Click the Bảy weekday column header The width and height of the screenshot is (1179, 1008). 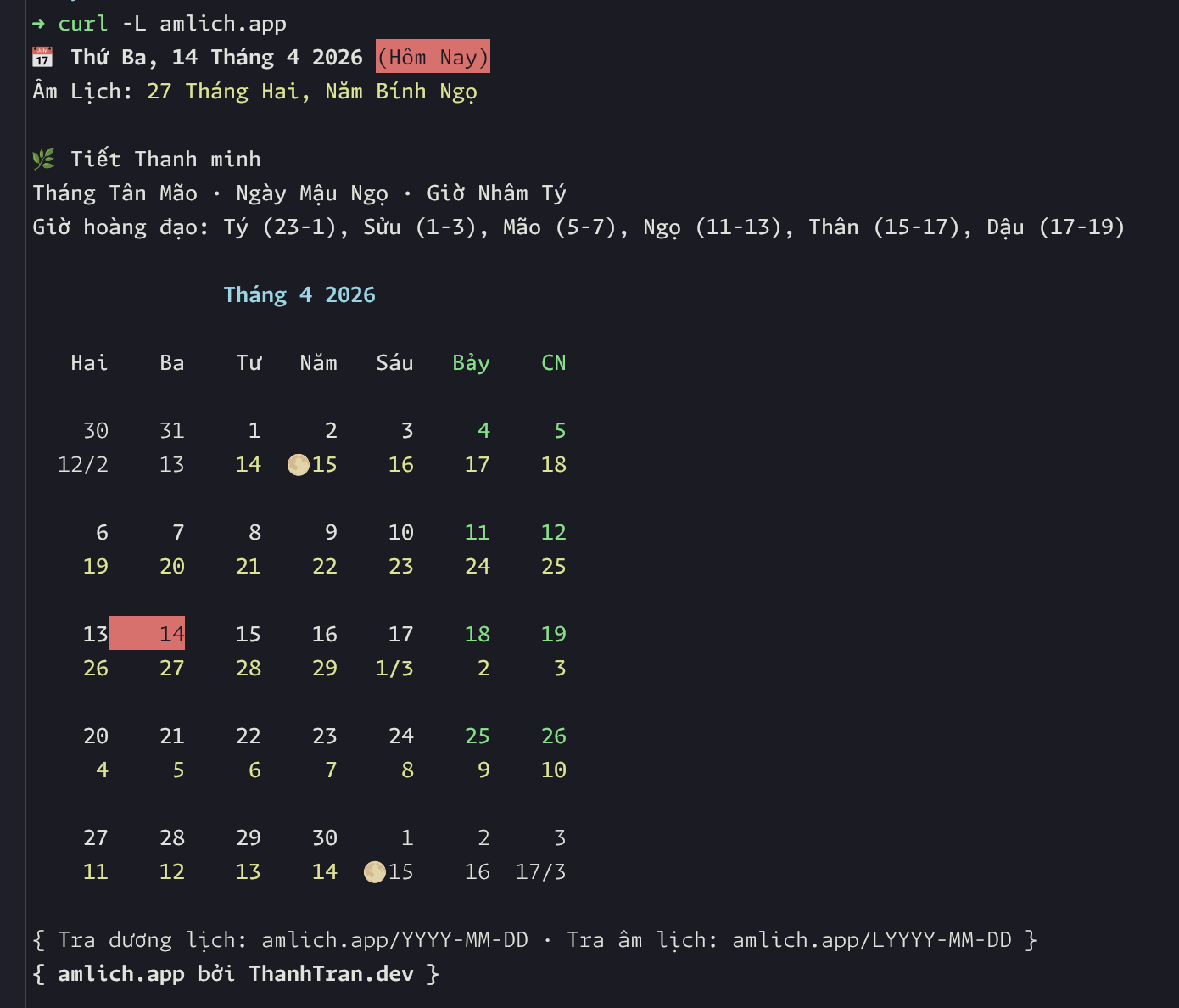(471, 363)
